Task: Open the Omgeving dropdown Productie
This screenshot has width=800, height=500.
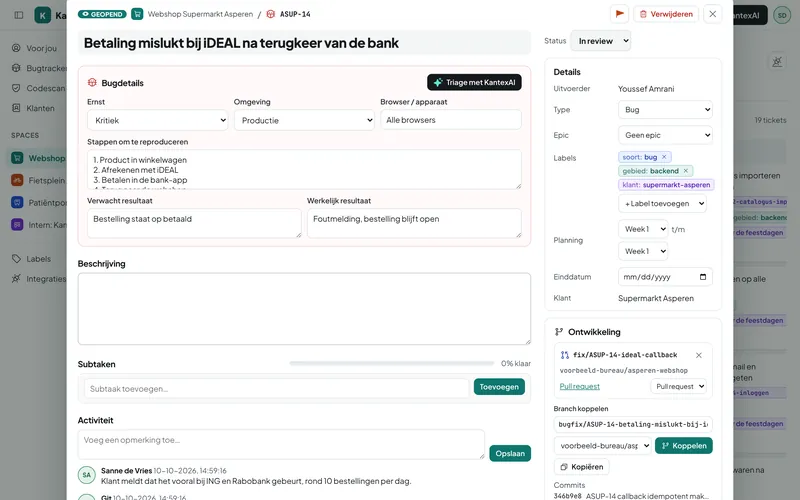Action: tap(304, 120)
